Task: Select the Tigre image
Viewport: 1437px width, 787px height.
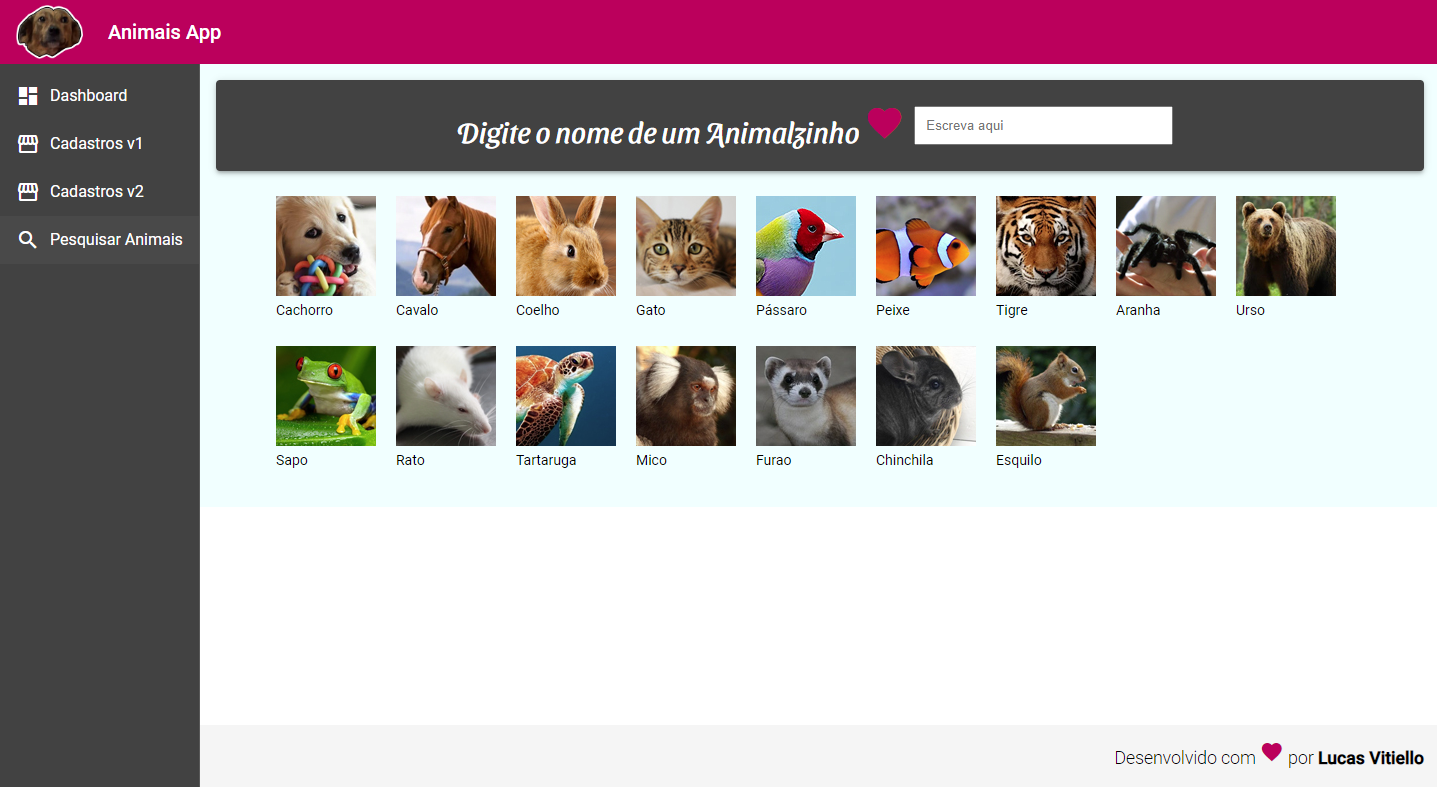Action: [x=1045, y=245]
